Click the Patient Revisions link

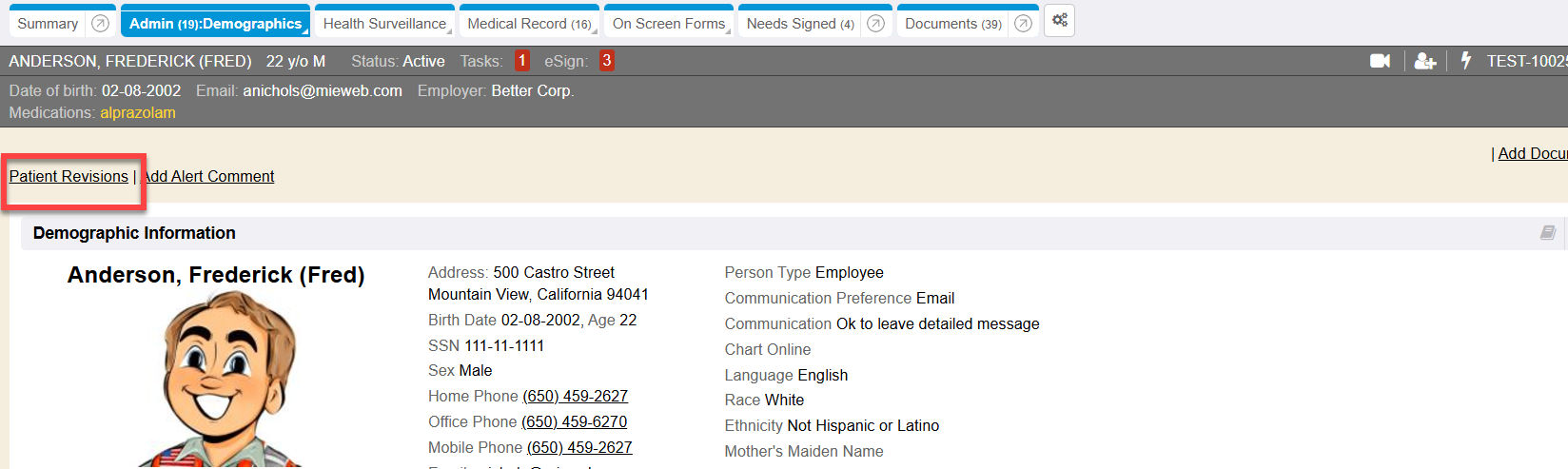69,176
